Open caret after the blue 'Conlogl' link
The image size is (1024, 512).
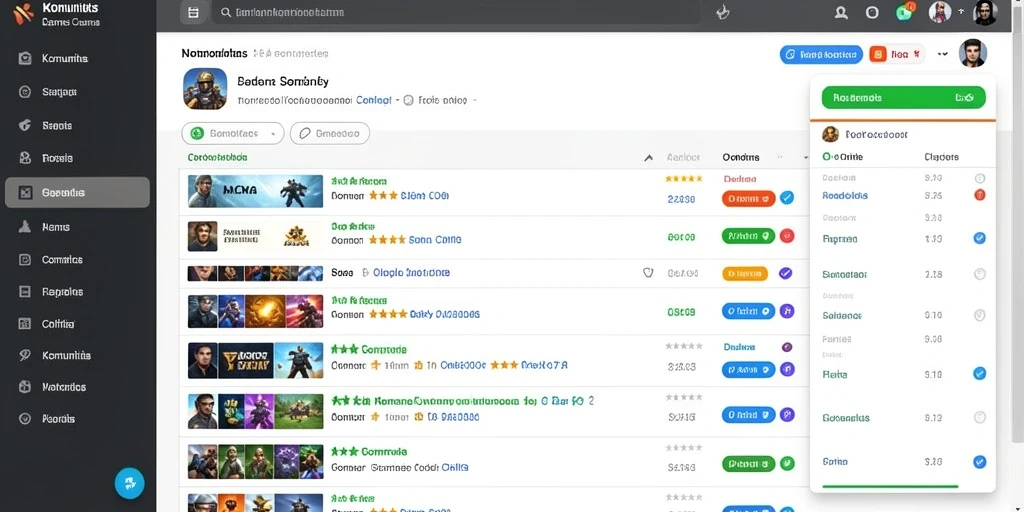coord(398,101)
